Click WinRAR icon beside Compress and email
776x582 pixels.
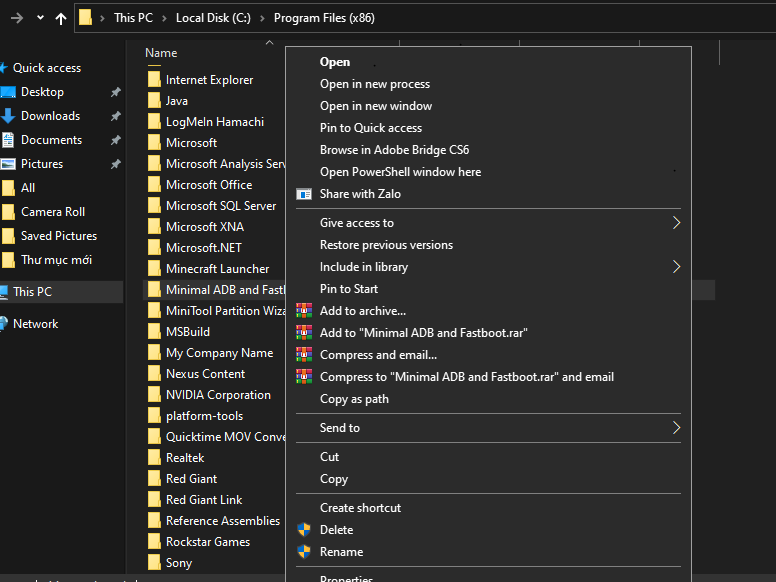pos(304,355)
